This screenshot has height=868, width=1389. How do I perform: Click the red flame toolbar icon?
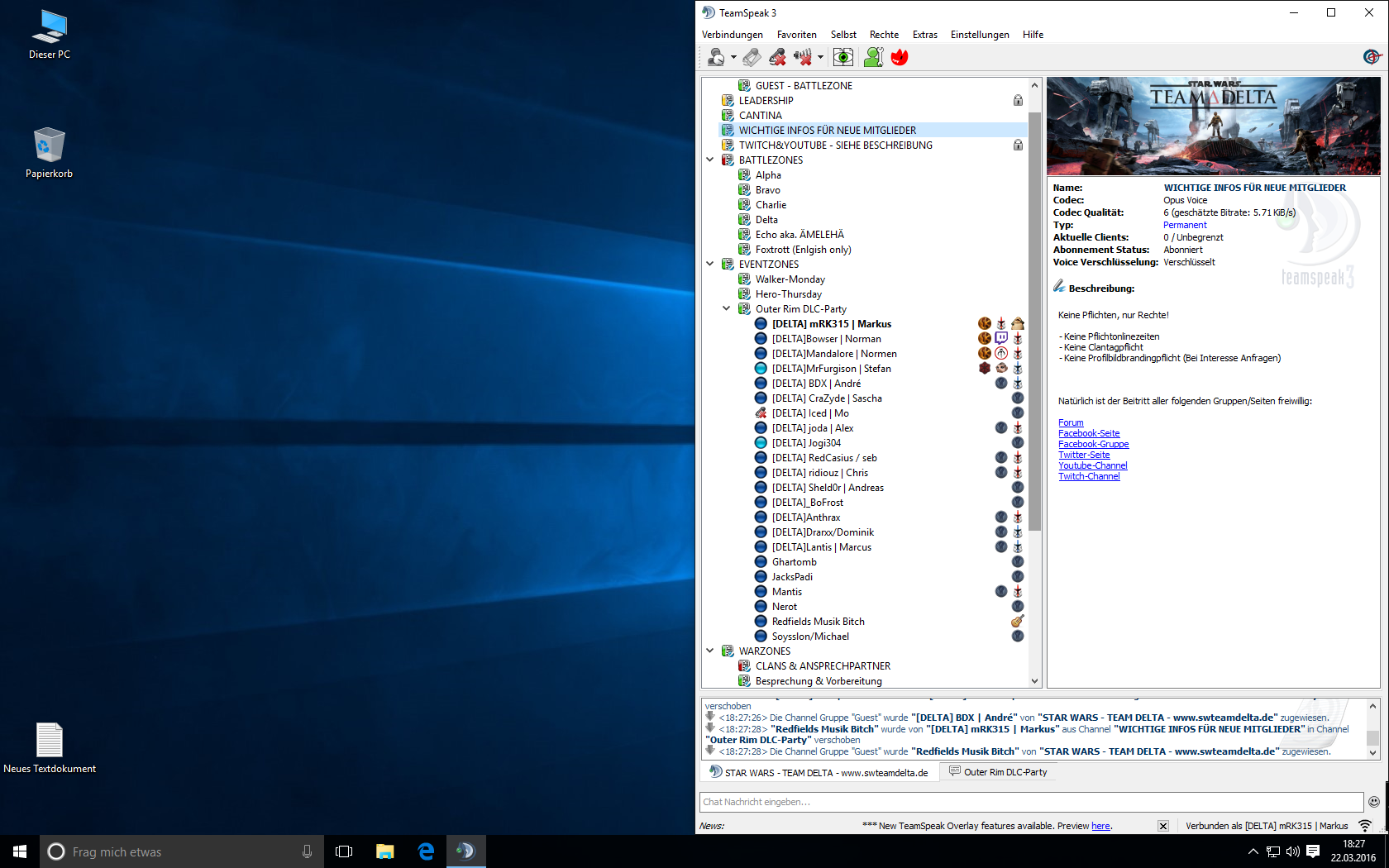900,57
